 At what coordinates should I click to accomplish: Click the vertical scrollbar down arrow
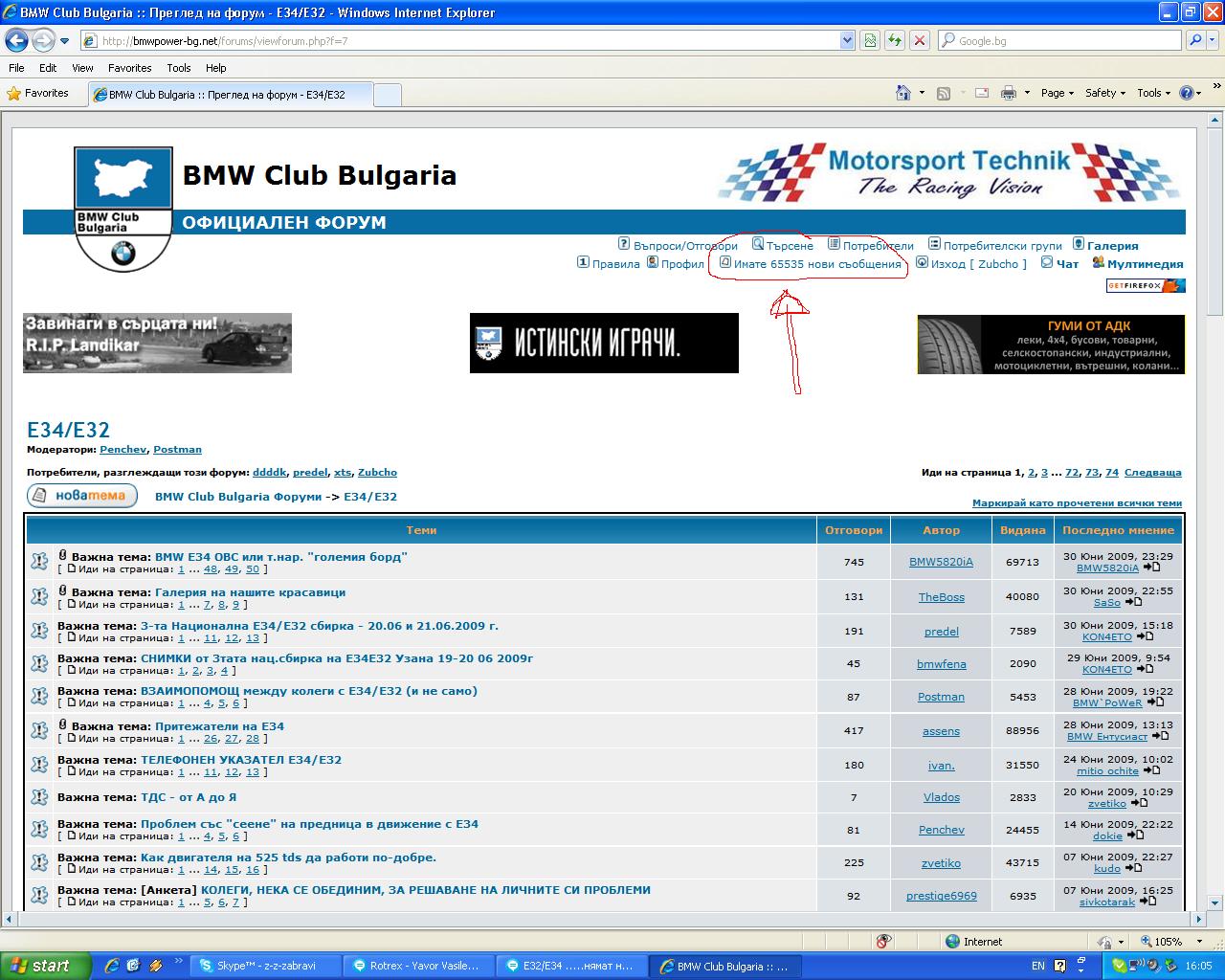pos(1215,902)
